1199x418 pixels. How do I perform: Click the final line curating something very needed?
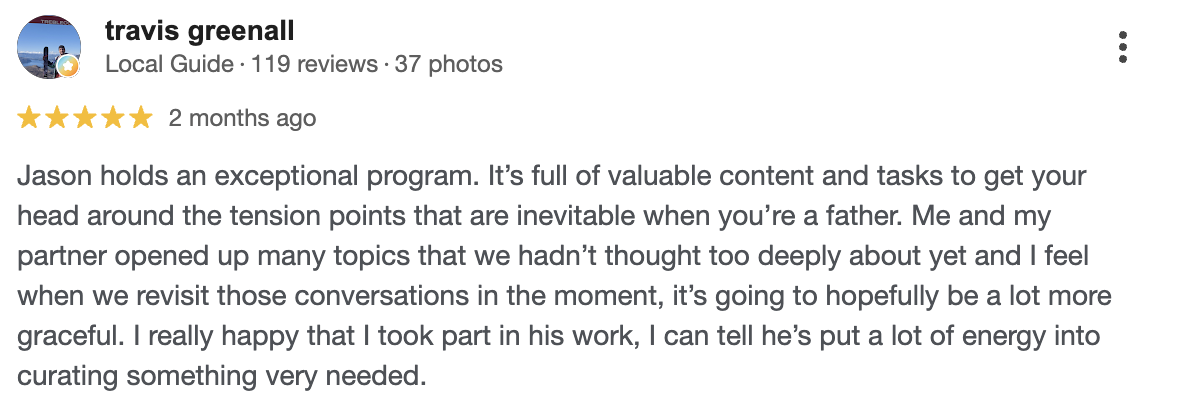(222, 376)
